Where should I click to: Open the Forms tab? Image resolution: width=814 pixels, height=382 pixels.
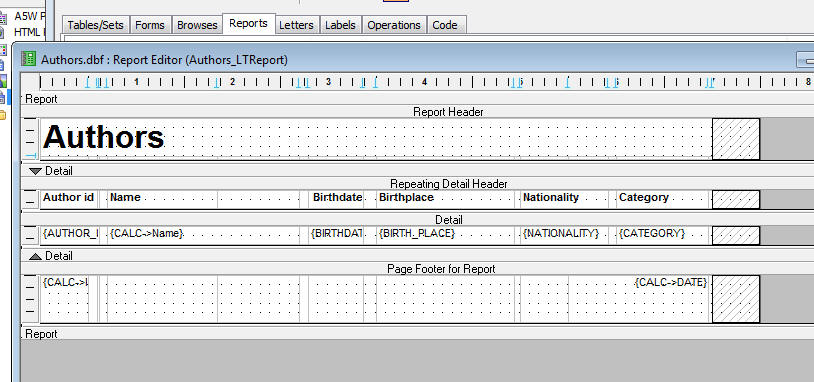(x=150, y=25)
